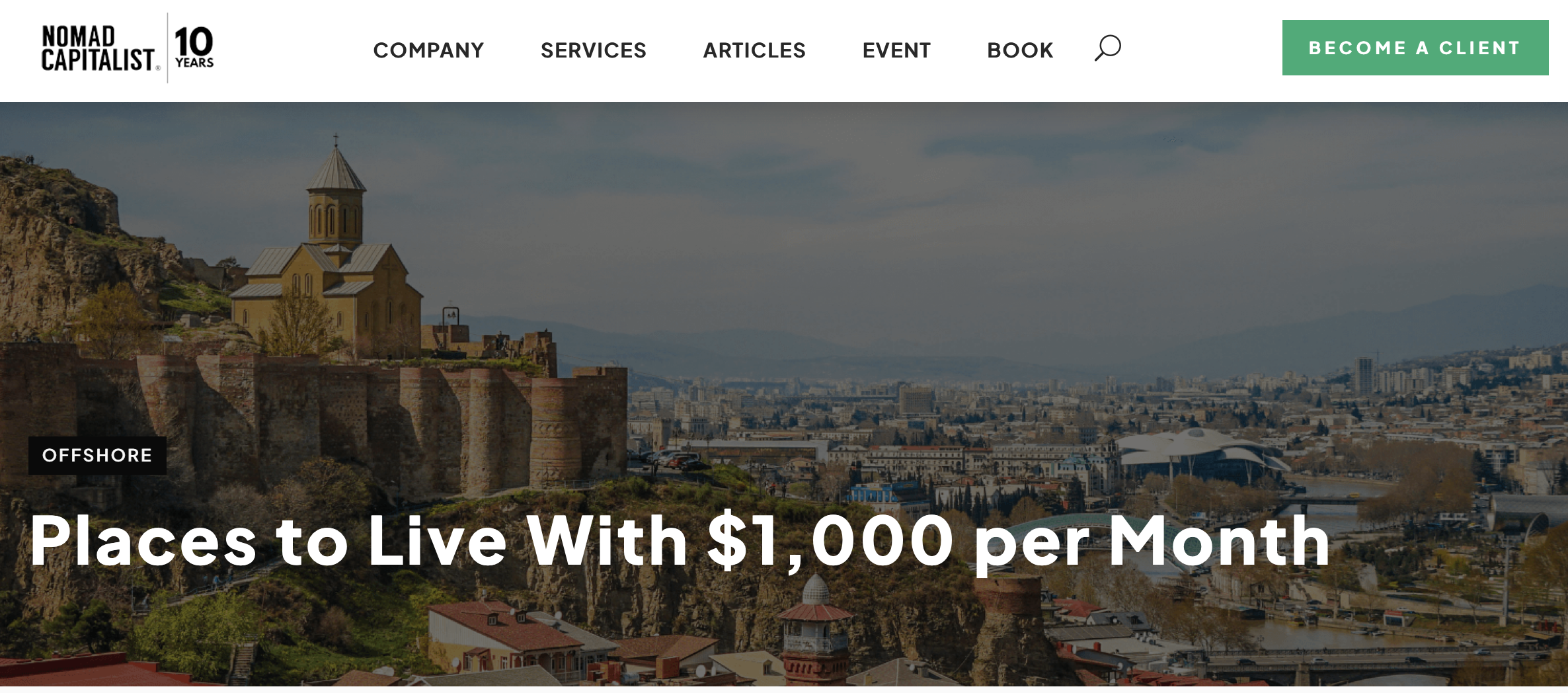The height and width of the screenshot is (693, 1568).
Task: Click the river bridge in hero image
Action: pos(1375,657)
